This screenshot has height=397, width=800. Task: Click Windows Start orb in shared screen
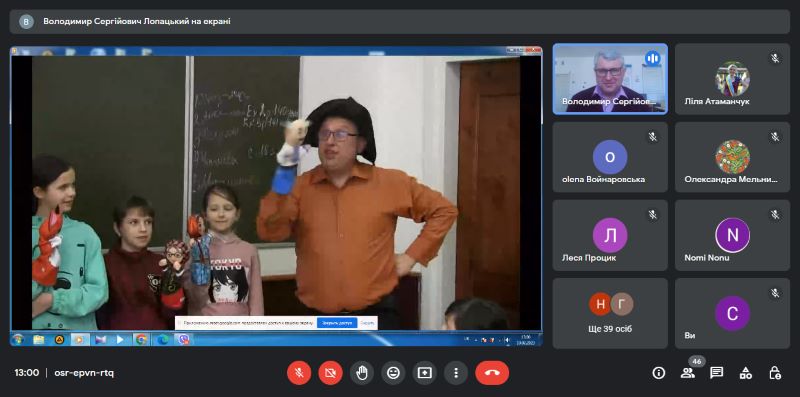tap(18, 339)
